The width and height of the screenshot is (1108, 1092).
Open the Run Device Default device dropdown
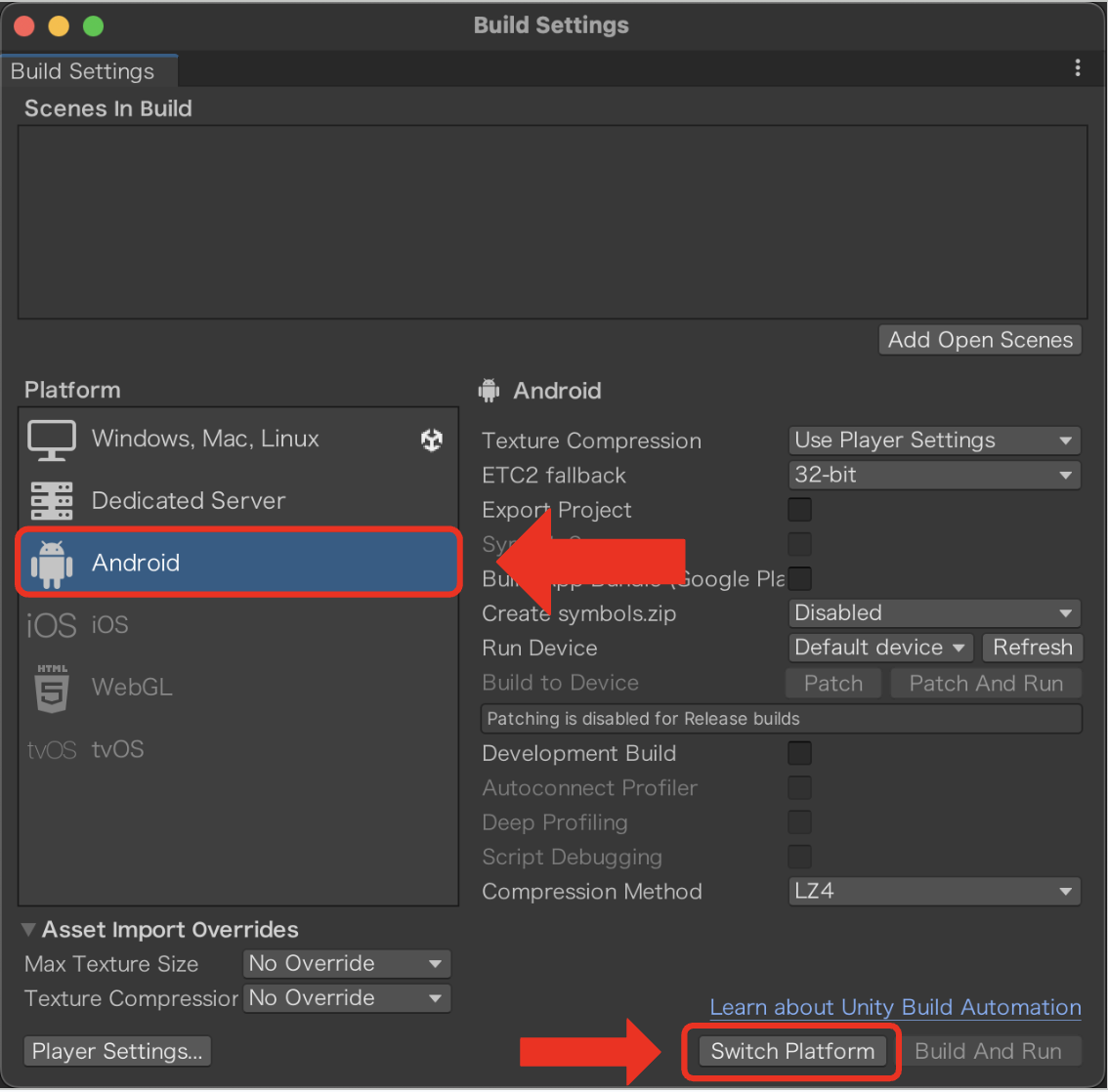pyautogui.click(x=880, y=648)
